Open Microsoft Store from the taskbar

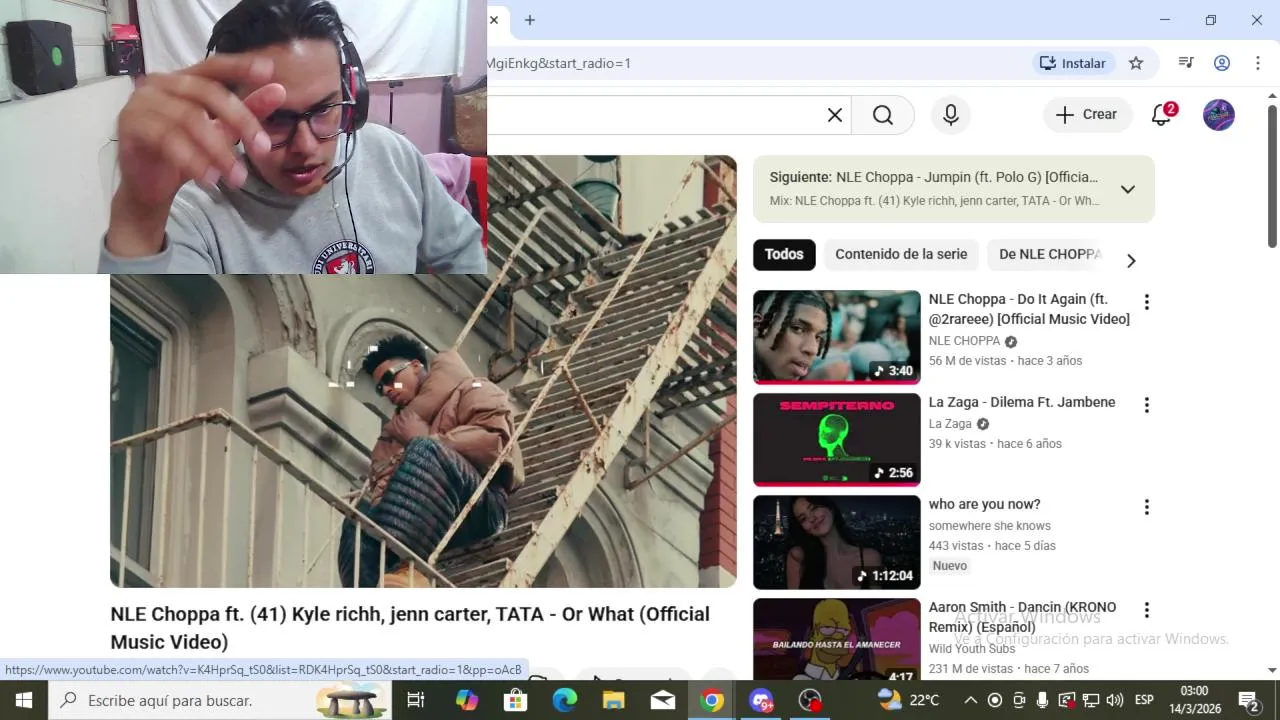point(516,700)
